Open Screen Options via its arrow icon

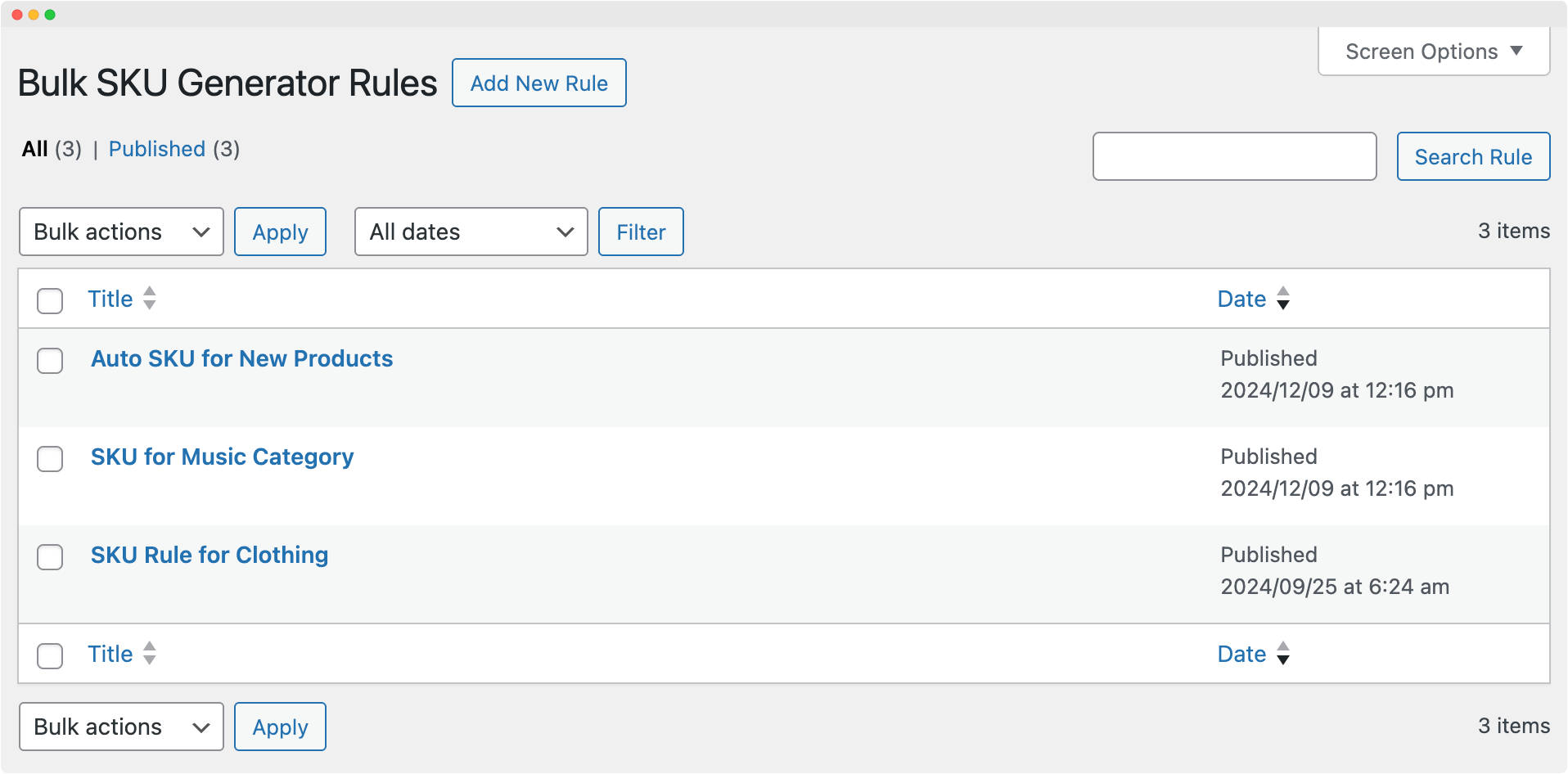coord(1519,51)
